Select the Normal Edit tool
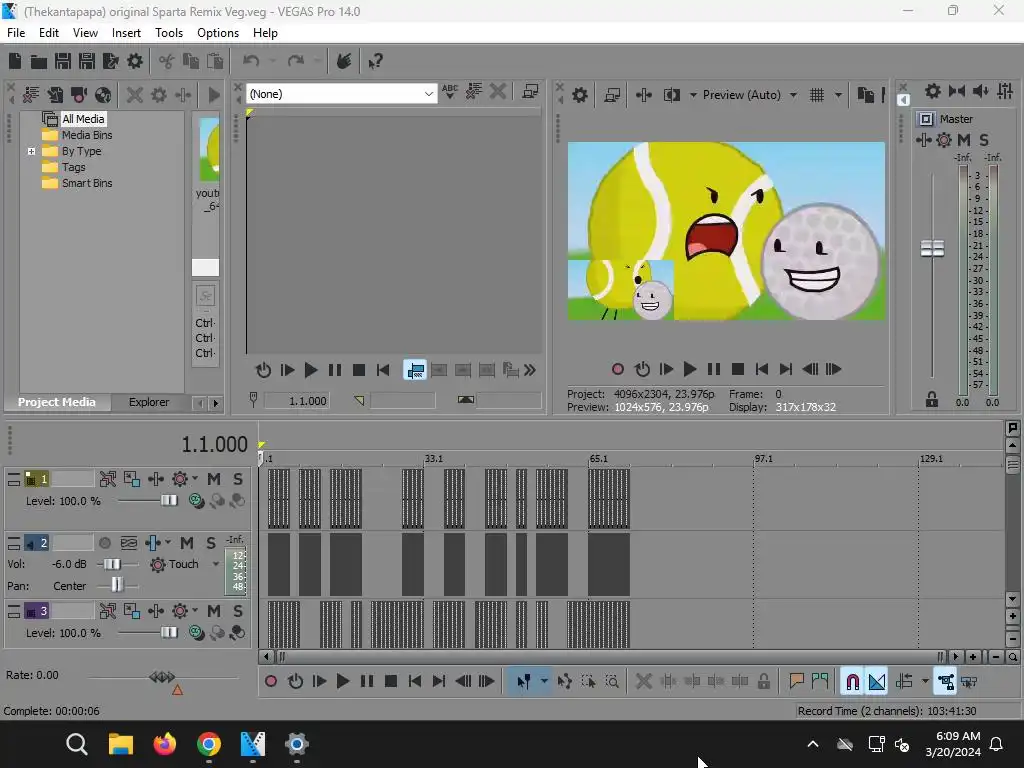Screen dimensions: 1024x768 (x=523, y=682)
